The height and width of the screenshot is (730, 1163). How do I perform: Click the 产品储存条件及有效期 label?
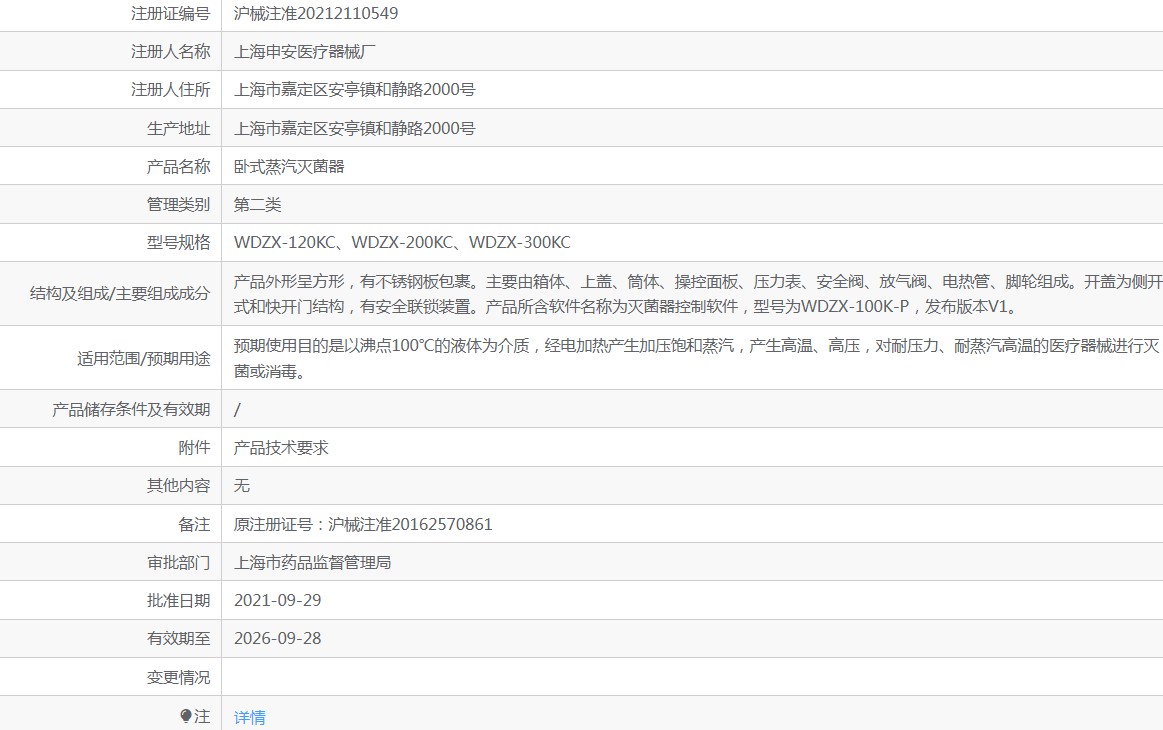pos(131,410)
